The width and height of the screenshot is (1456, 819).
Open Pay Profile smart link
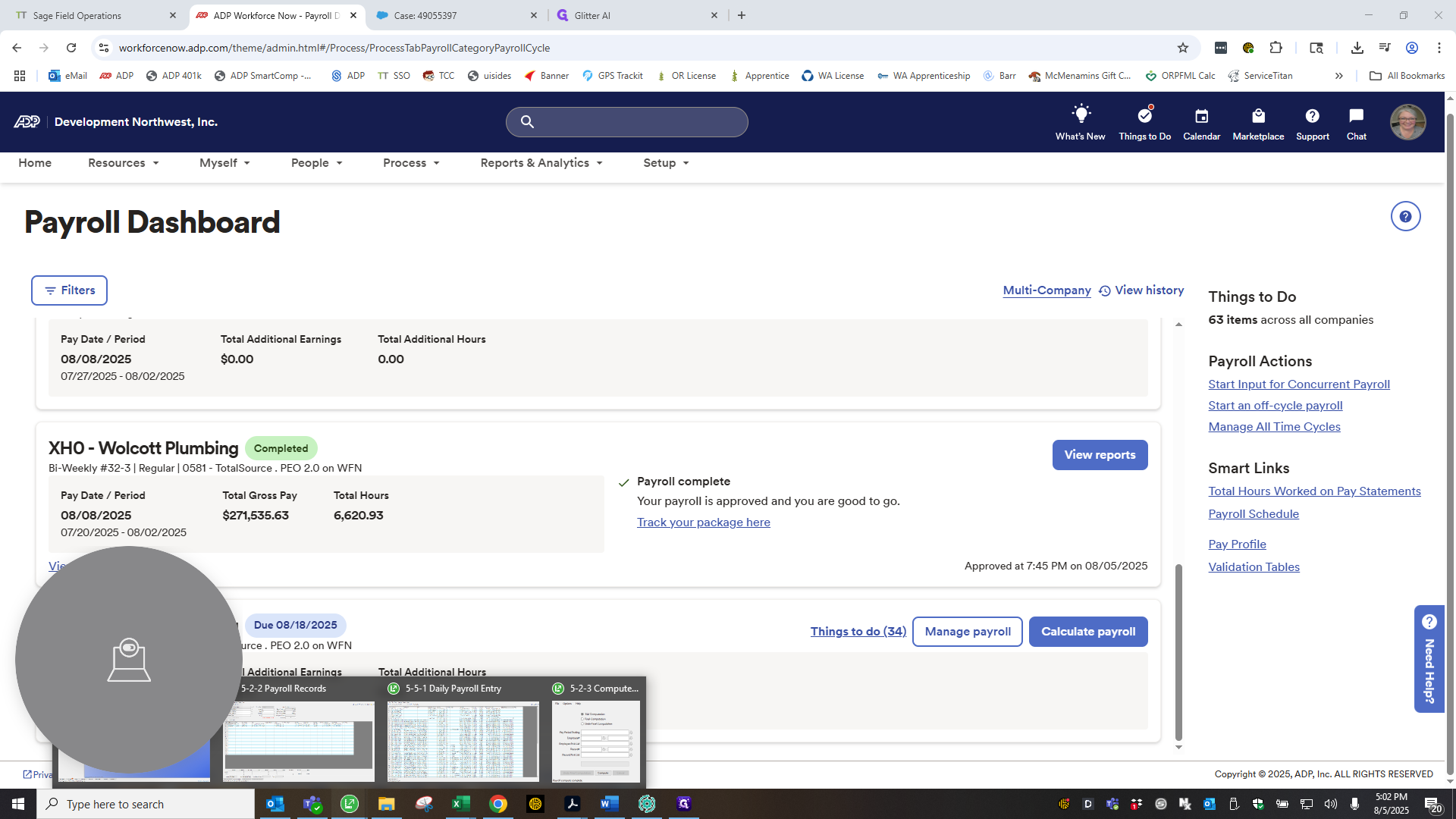(1237, 544)
